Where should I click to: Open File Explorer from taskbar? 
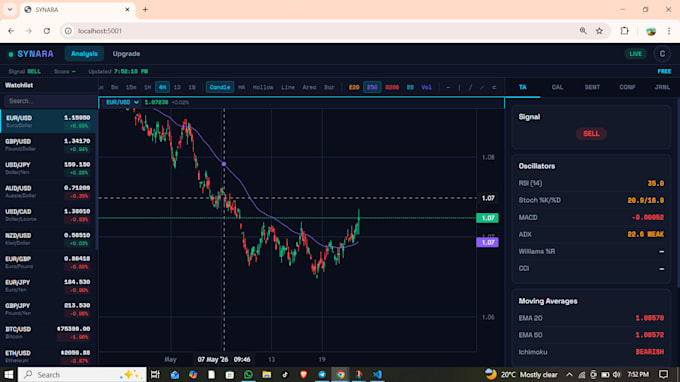(266, 374)
